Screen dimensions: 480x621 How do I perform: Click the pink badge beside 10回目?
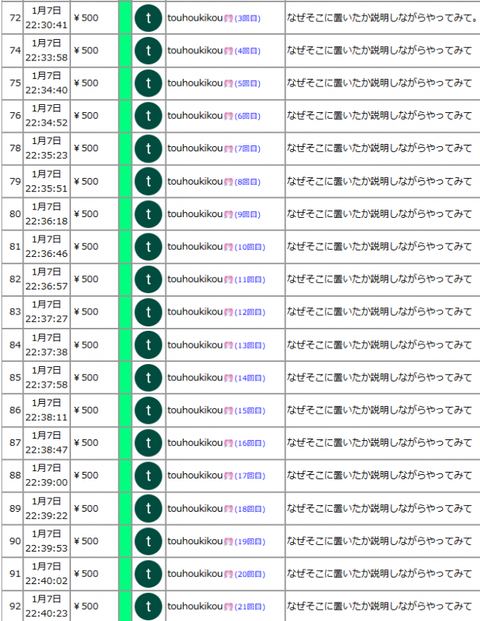pos(229,247)
